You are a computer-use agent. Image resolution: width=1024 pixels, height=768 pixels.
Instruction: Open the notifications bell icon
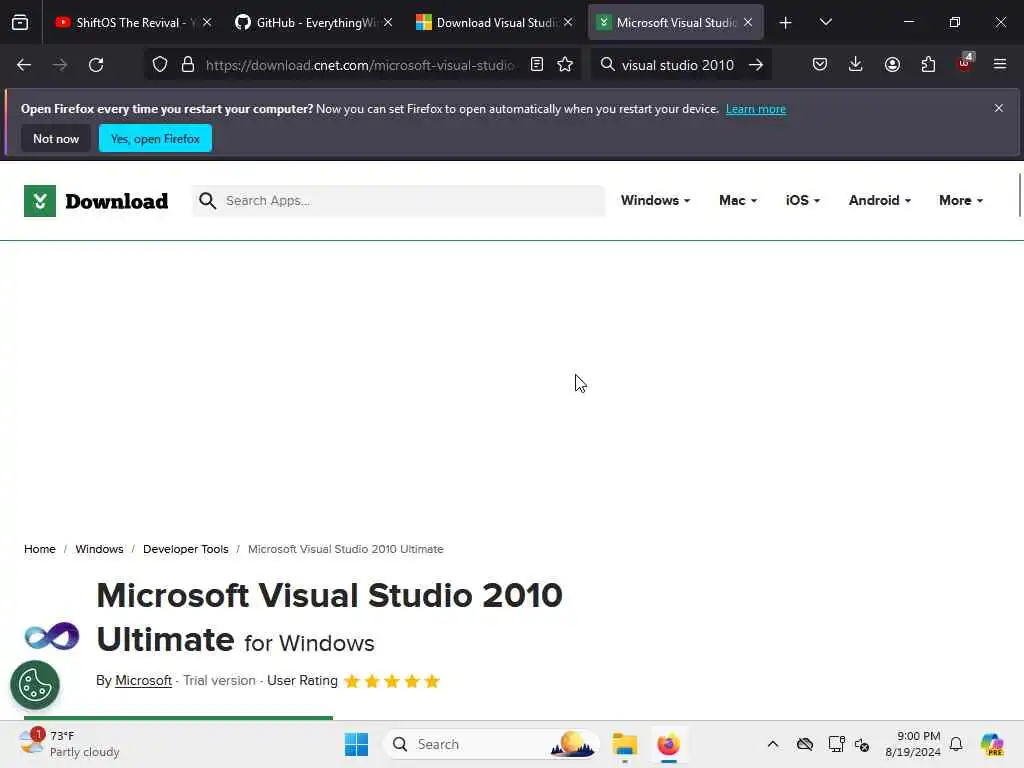956,744
